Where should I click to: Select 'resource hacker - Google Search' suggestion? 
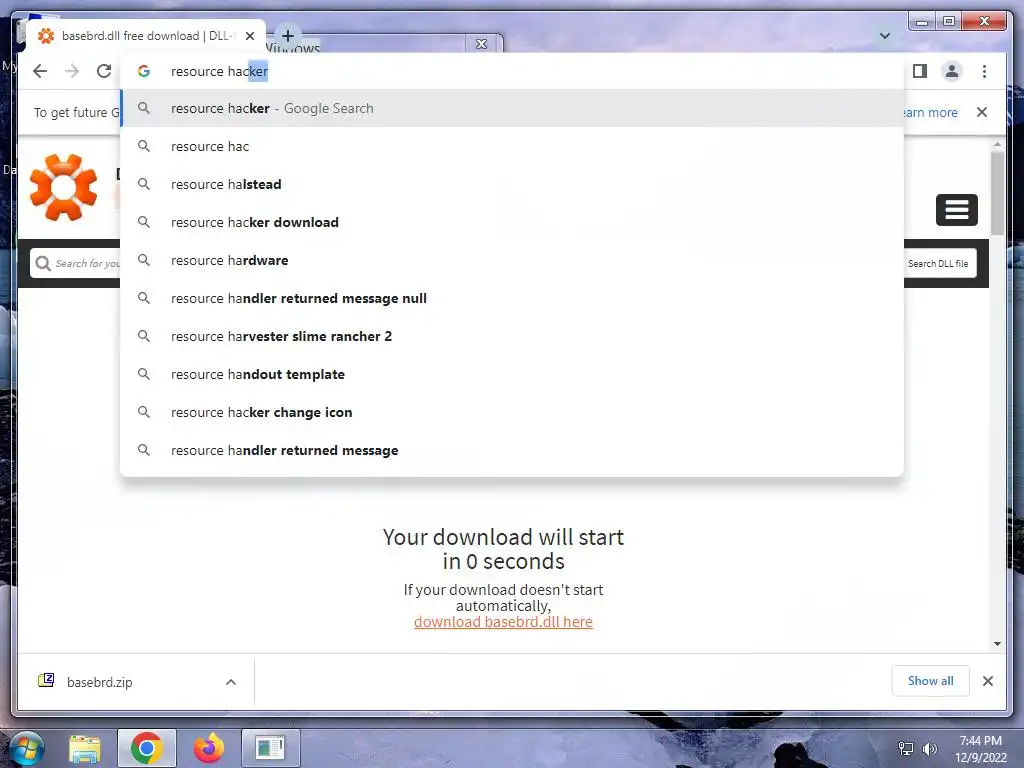(512, 108)
